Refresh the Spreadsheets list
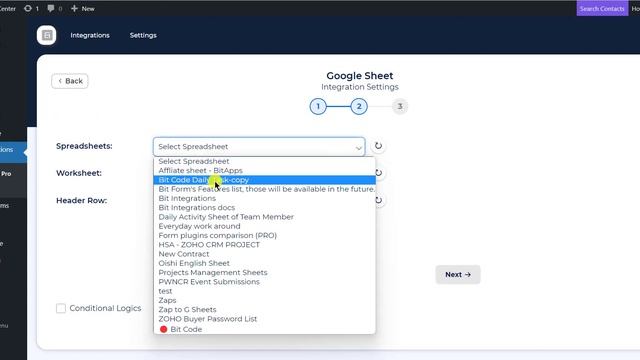The image size is (640, 360). pos(378,146)
